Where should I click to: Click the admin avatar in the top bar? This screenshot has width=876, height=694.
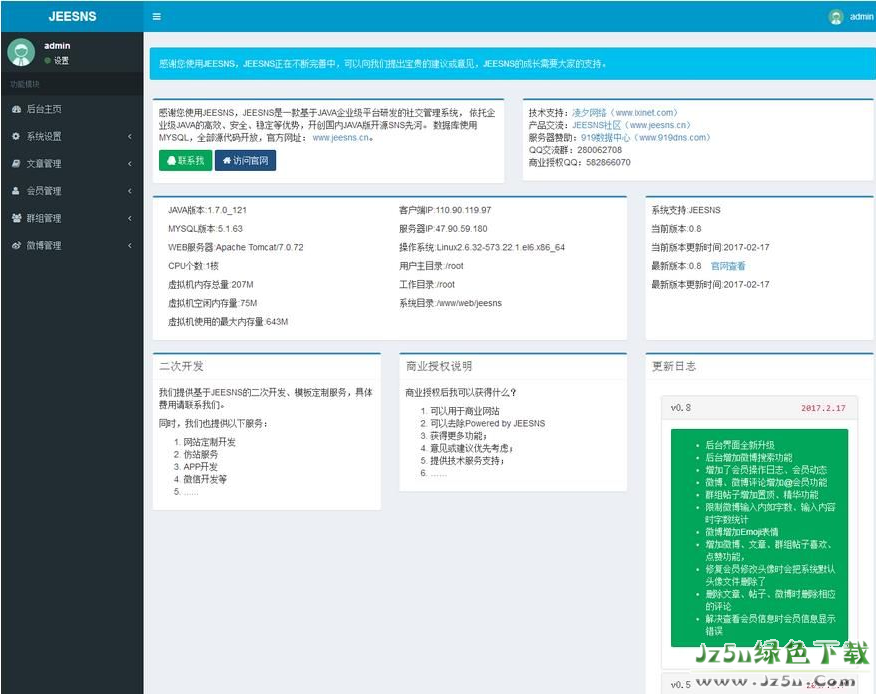(x=836, y=17)
